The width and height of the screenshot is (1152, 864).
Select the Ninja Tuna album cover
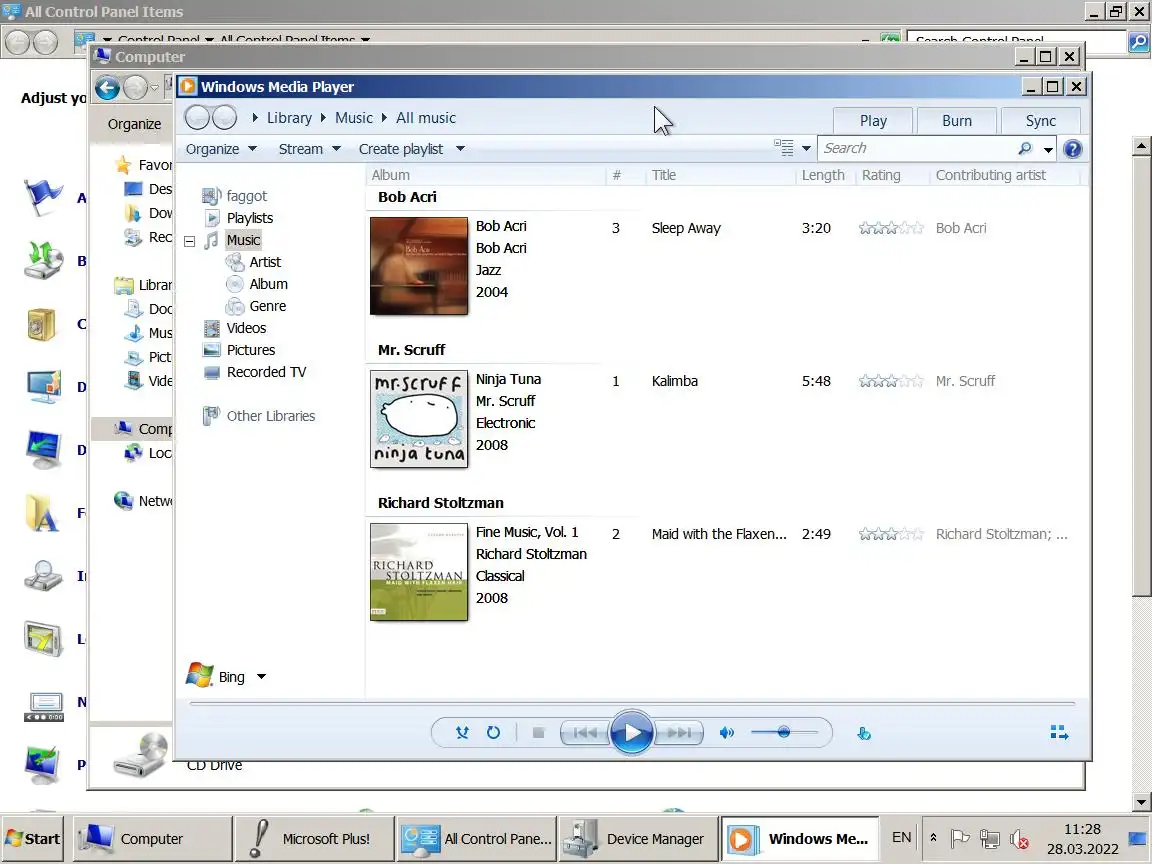click(419, 419)
